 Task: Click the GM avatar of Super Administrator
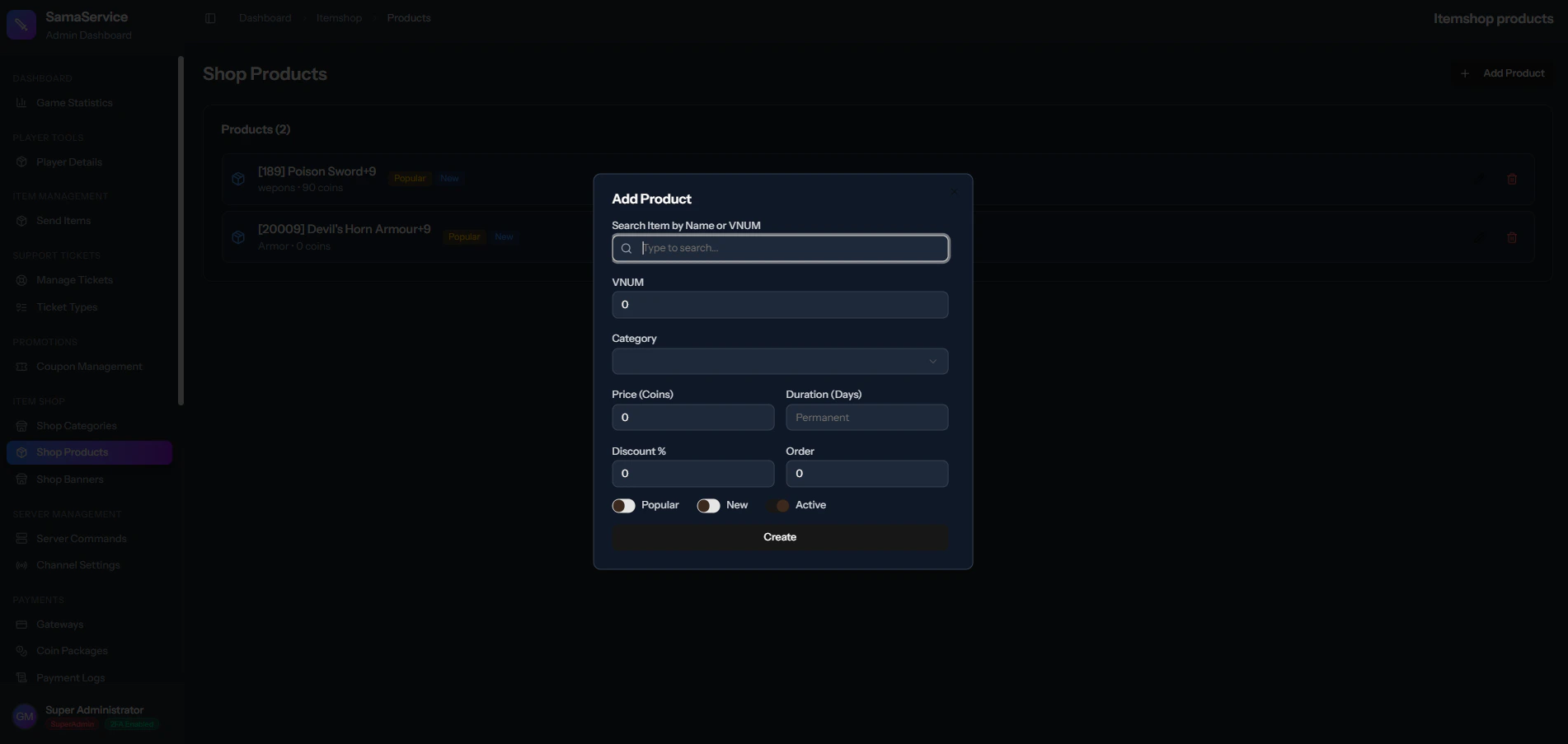(25, 717)
